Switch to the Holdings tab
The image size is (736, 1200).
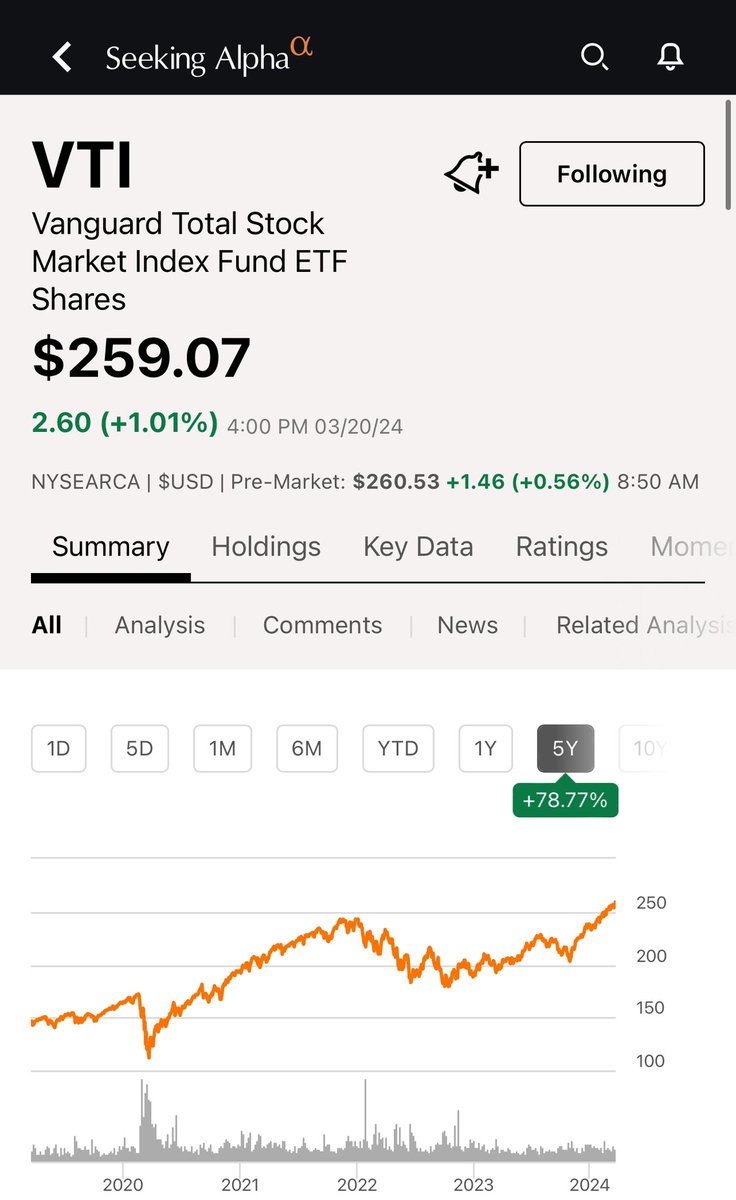click(266, 547)
